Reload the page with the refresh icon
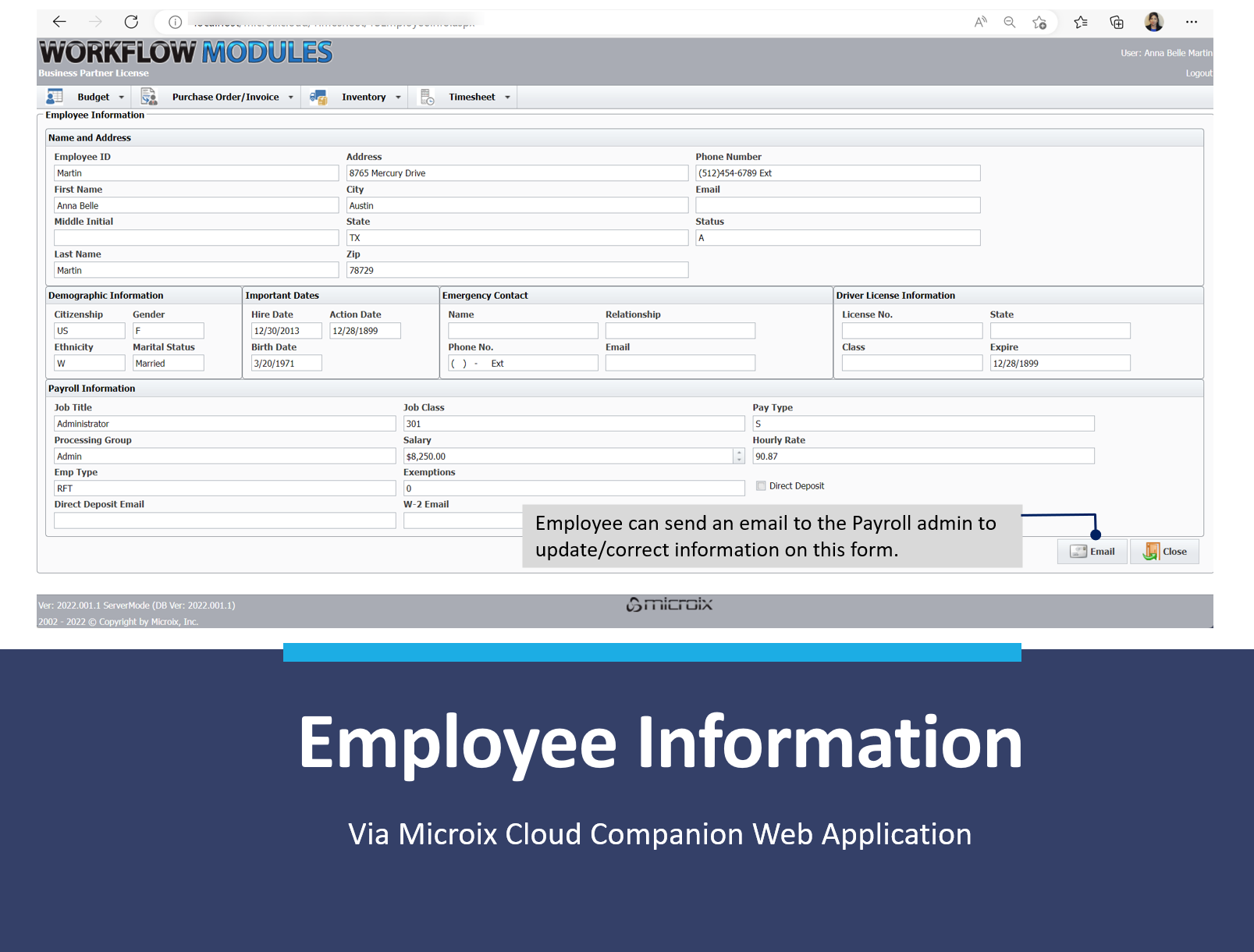Image resolution: width=1254 pixels, height=952 pixels. 131,22
